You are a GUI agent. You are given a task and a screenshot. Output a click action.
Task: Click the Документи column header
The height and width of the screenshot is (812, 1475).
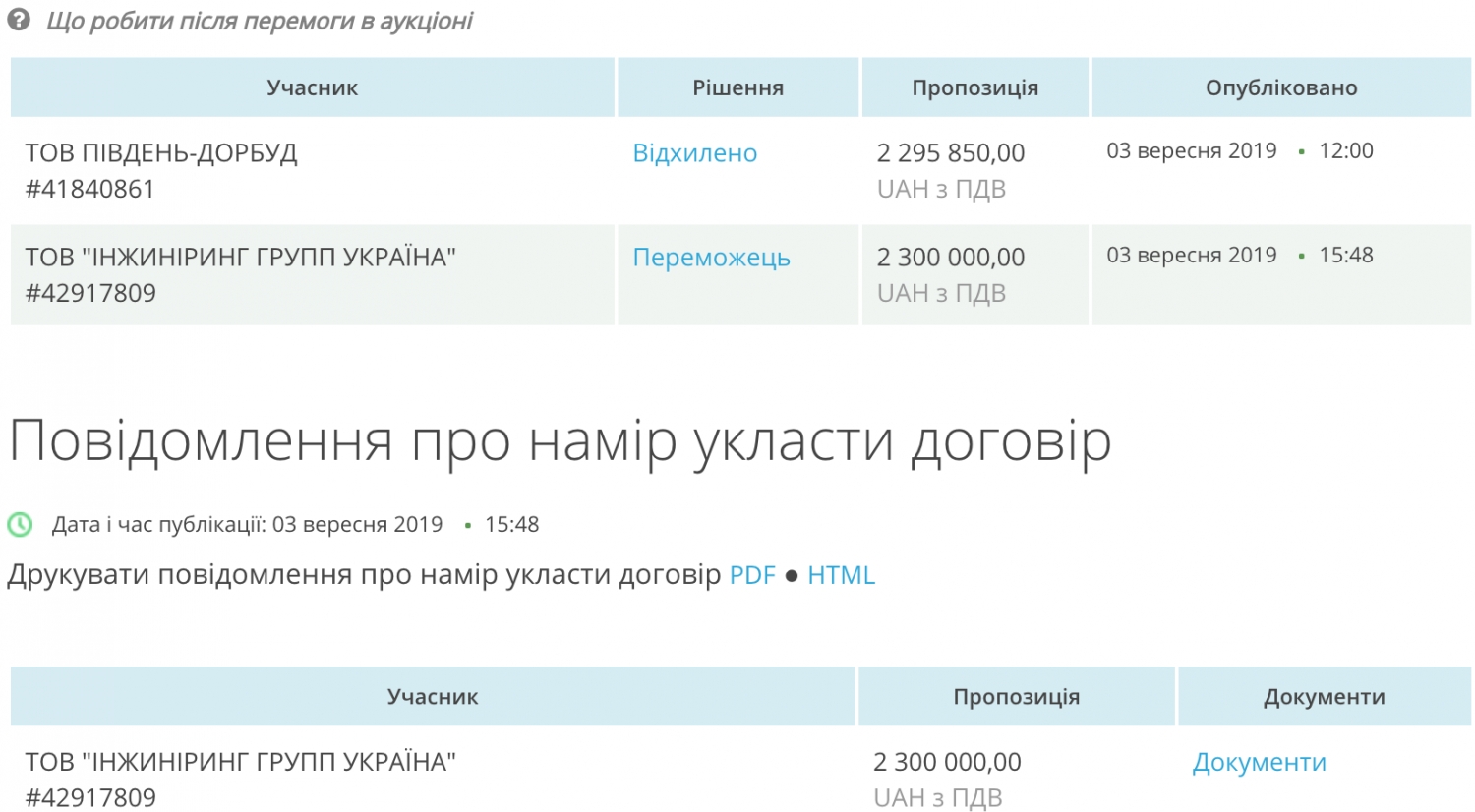coord(1324,697)
